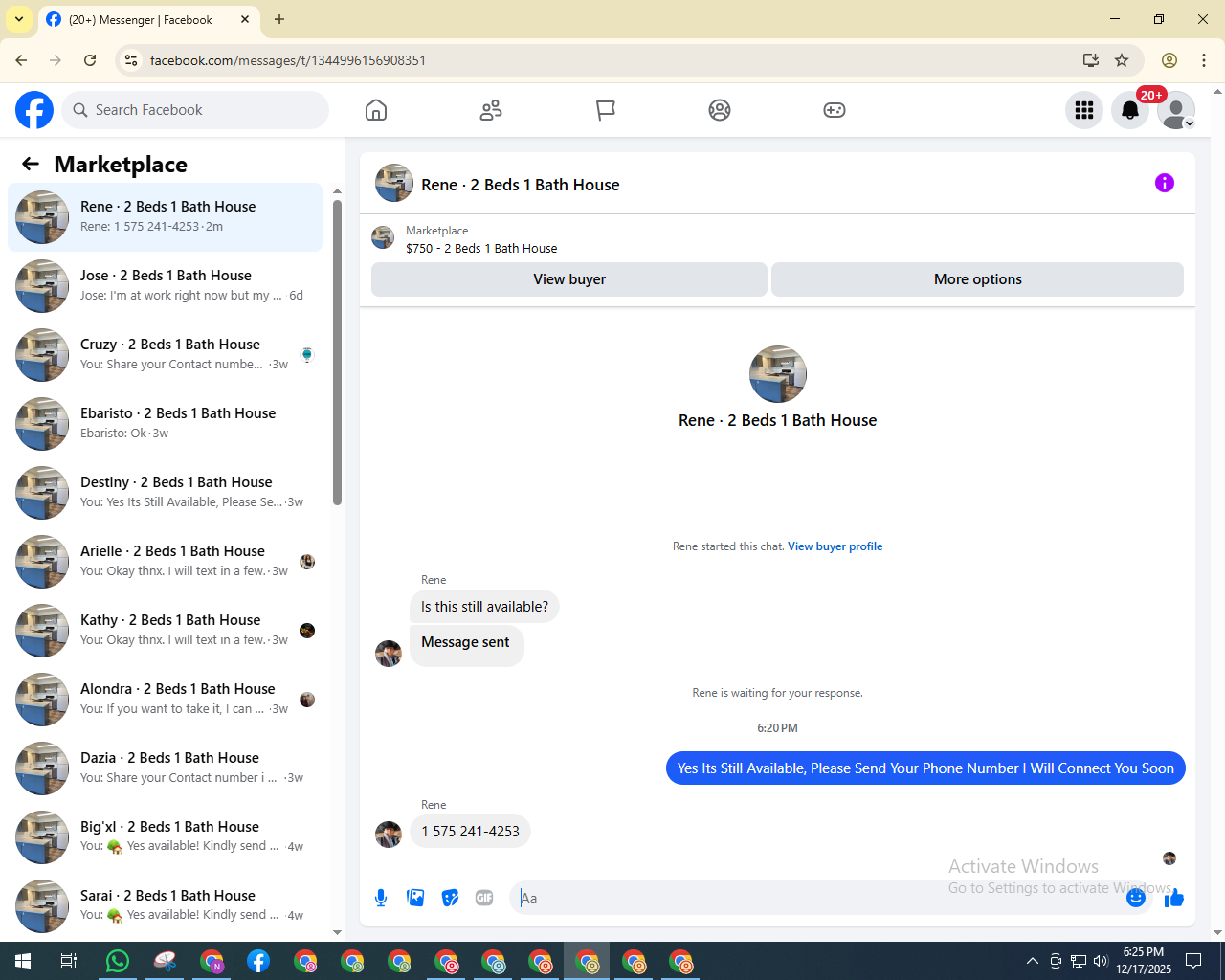Select Rene conversation in the list

[165, 217]
